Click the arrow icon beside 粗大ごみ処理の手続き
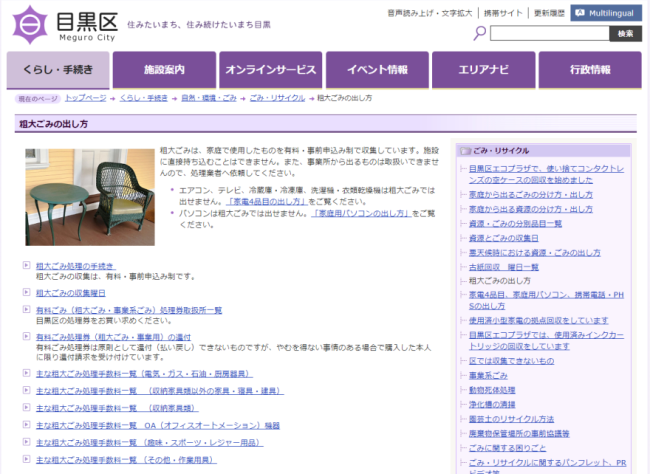 26,265
